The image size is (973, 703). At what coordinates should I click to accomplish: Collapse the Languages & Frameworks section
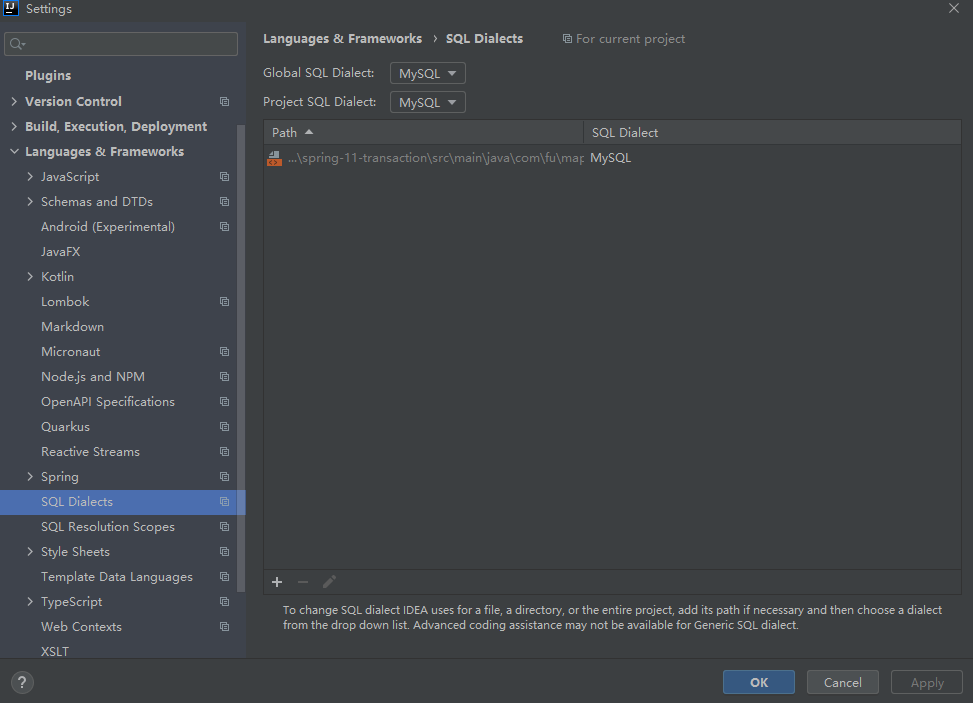click(x=14, y=151)
